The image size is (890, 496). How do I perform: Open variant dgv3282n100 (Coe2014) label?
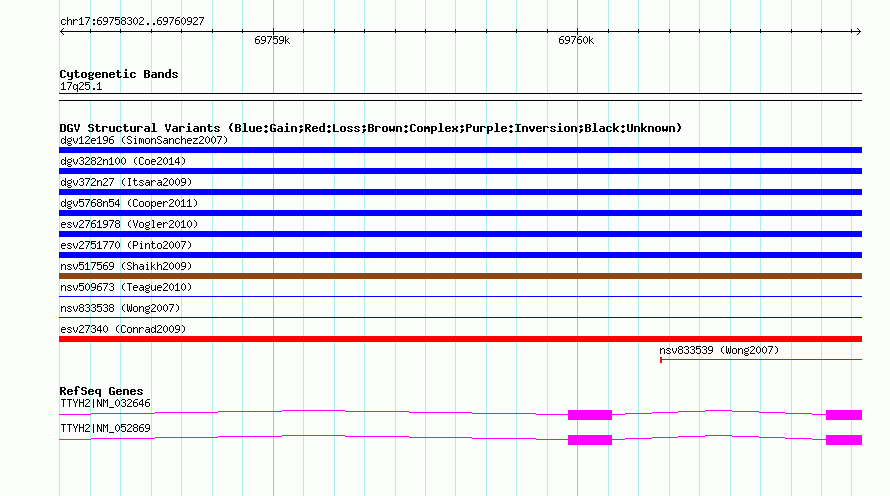tap(123, 161)
